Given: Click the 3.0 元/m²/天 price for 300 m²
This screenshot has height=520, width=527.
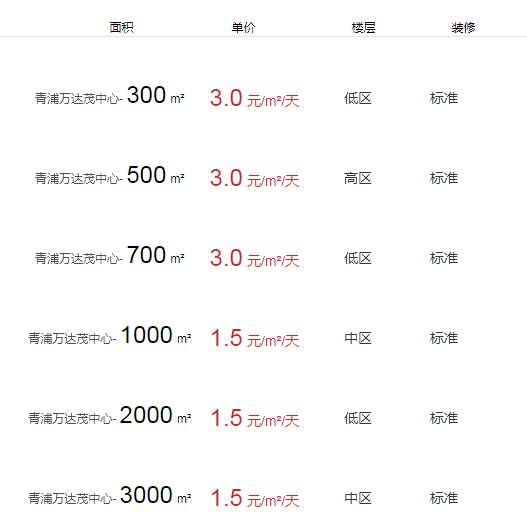Looking at the screenshot, I should pyautogui.click(x=254, y=98).
